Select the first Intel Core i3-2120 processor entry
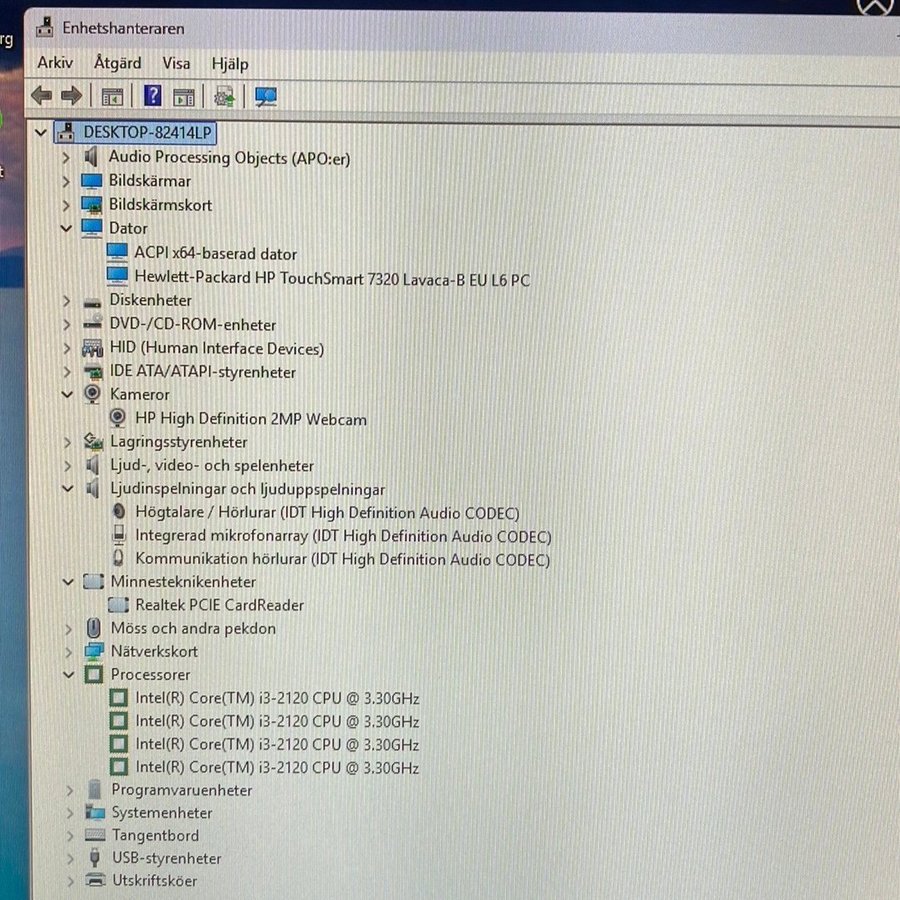Image resolution: width=900 pixels, height=900 pixels. tap(276, 698)
